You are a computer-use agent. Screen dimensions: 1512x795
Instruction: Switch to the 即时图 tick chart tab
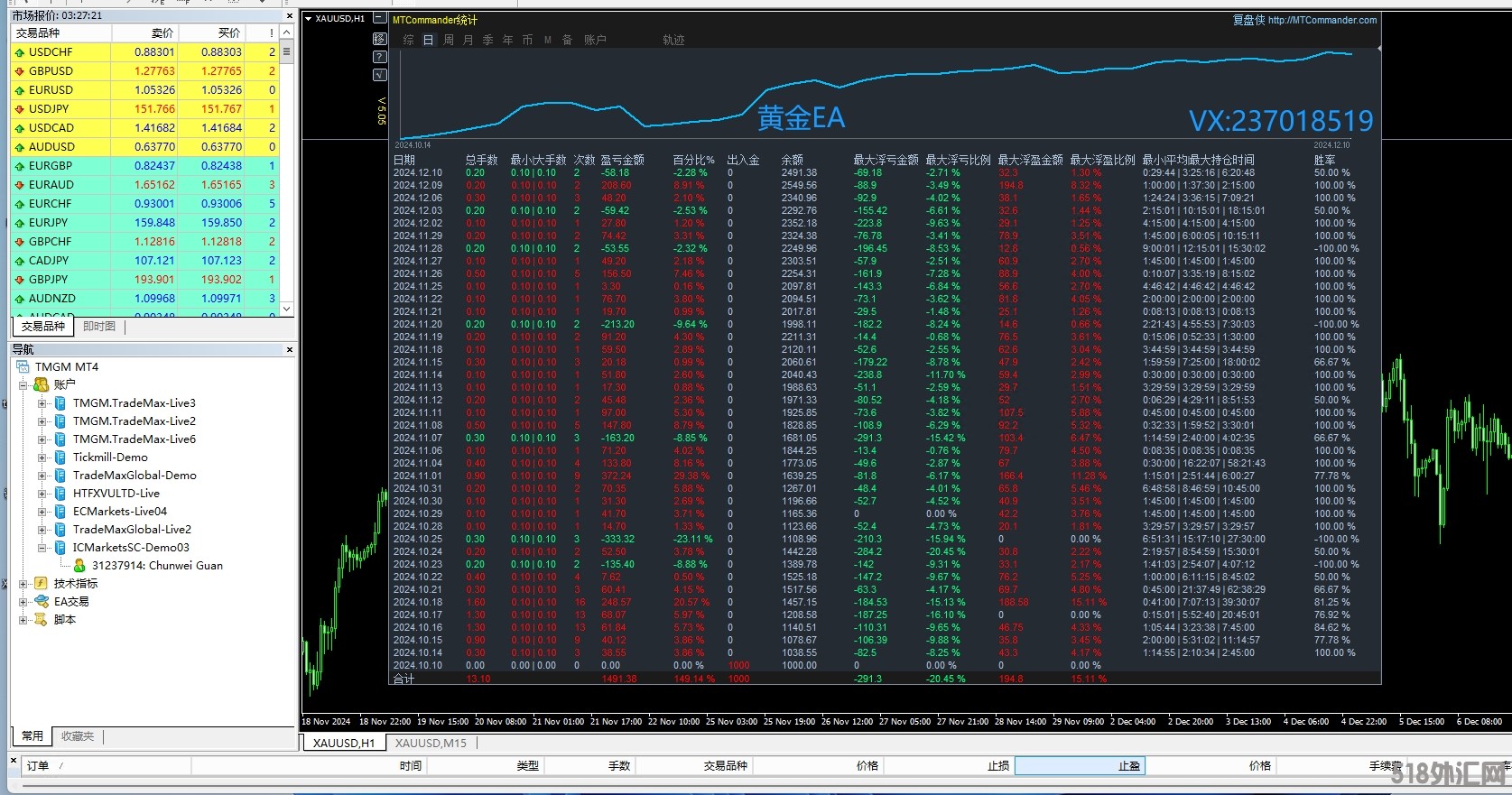click(99, 327)
